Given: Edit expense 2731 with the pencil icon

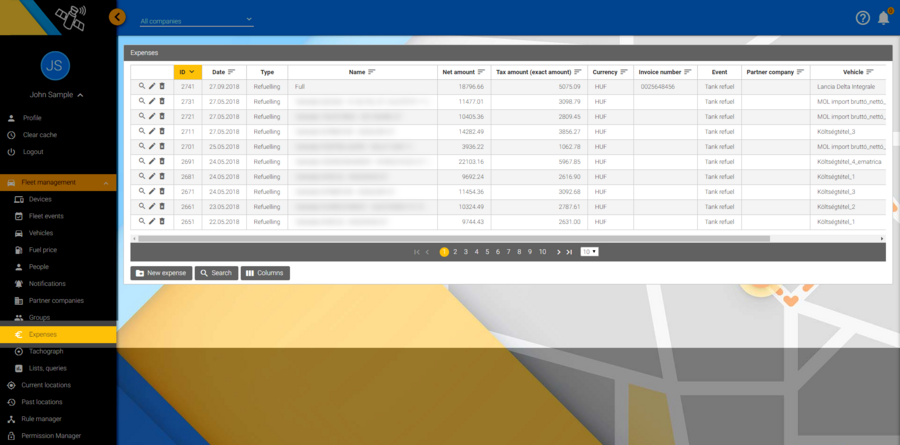Looking at the screenshot, I should coord(152,102).
